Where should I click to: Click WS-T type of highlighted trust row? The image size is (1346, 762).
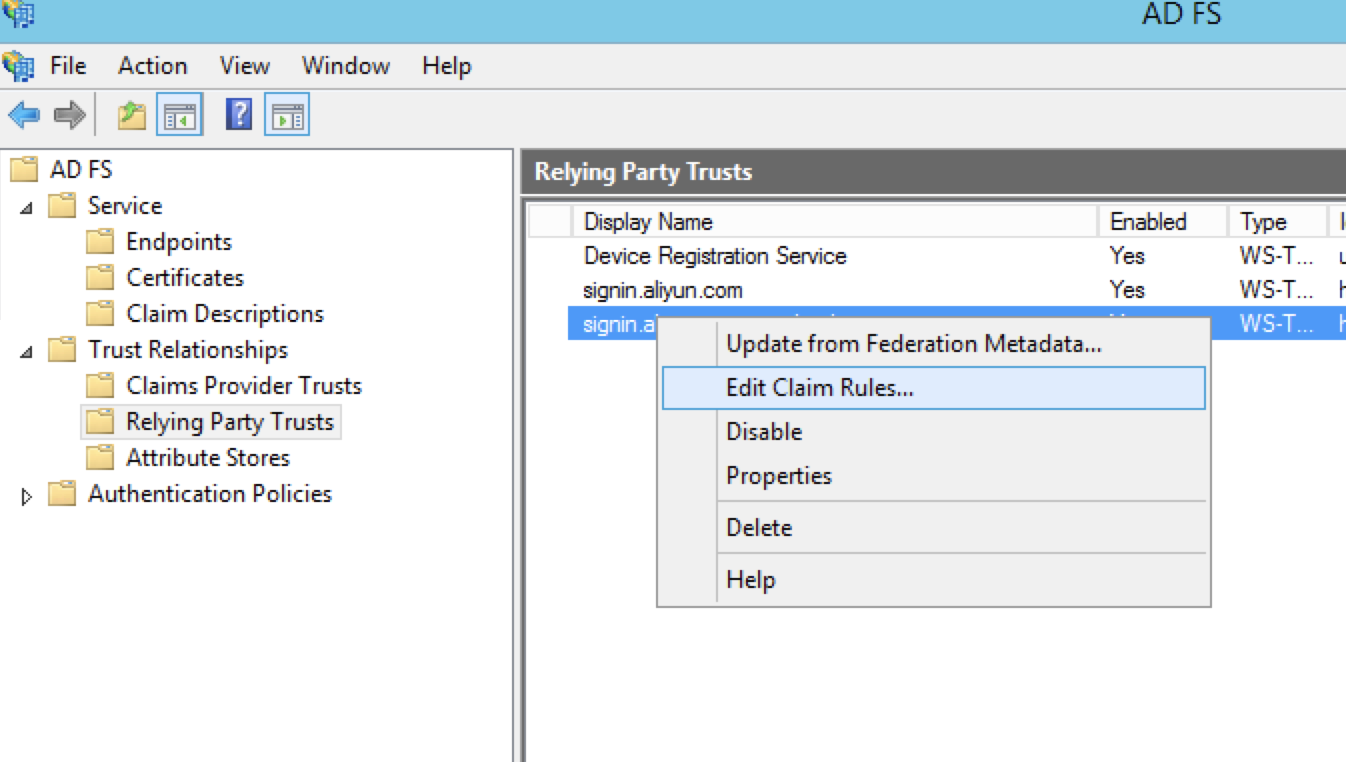click(1276, 324)
